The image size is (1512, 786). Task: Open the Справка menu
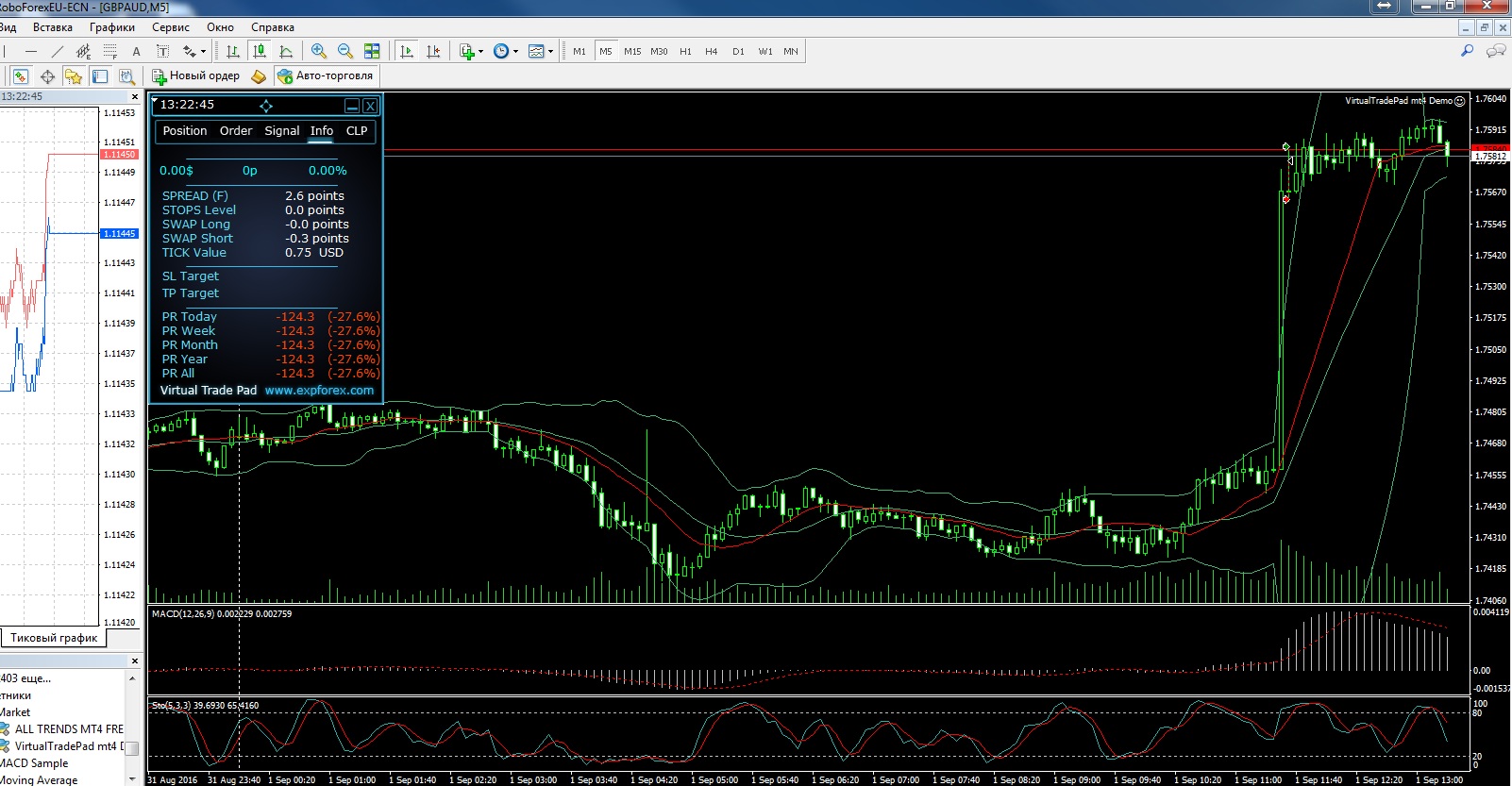[x=273, y=27]
